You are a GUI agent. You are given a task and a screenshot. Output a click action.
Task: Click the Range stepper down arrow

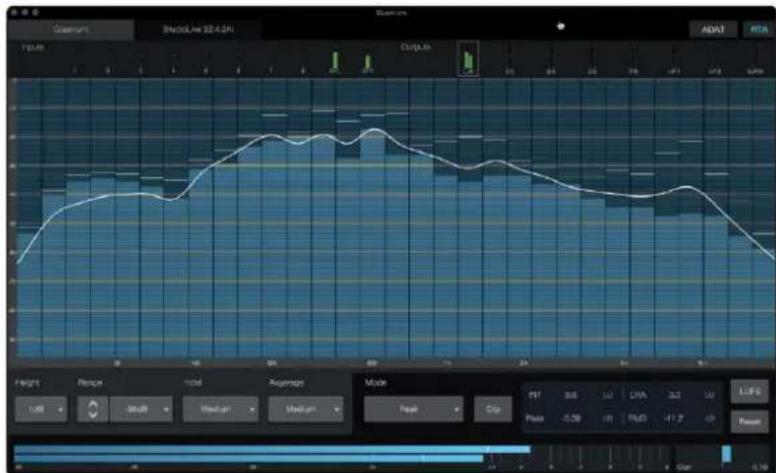click(x=93, y=415)
